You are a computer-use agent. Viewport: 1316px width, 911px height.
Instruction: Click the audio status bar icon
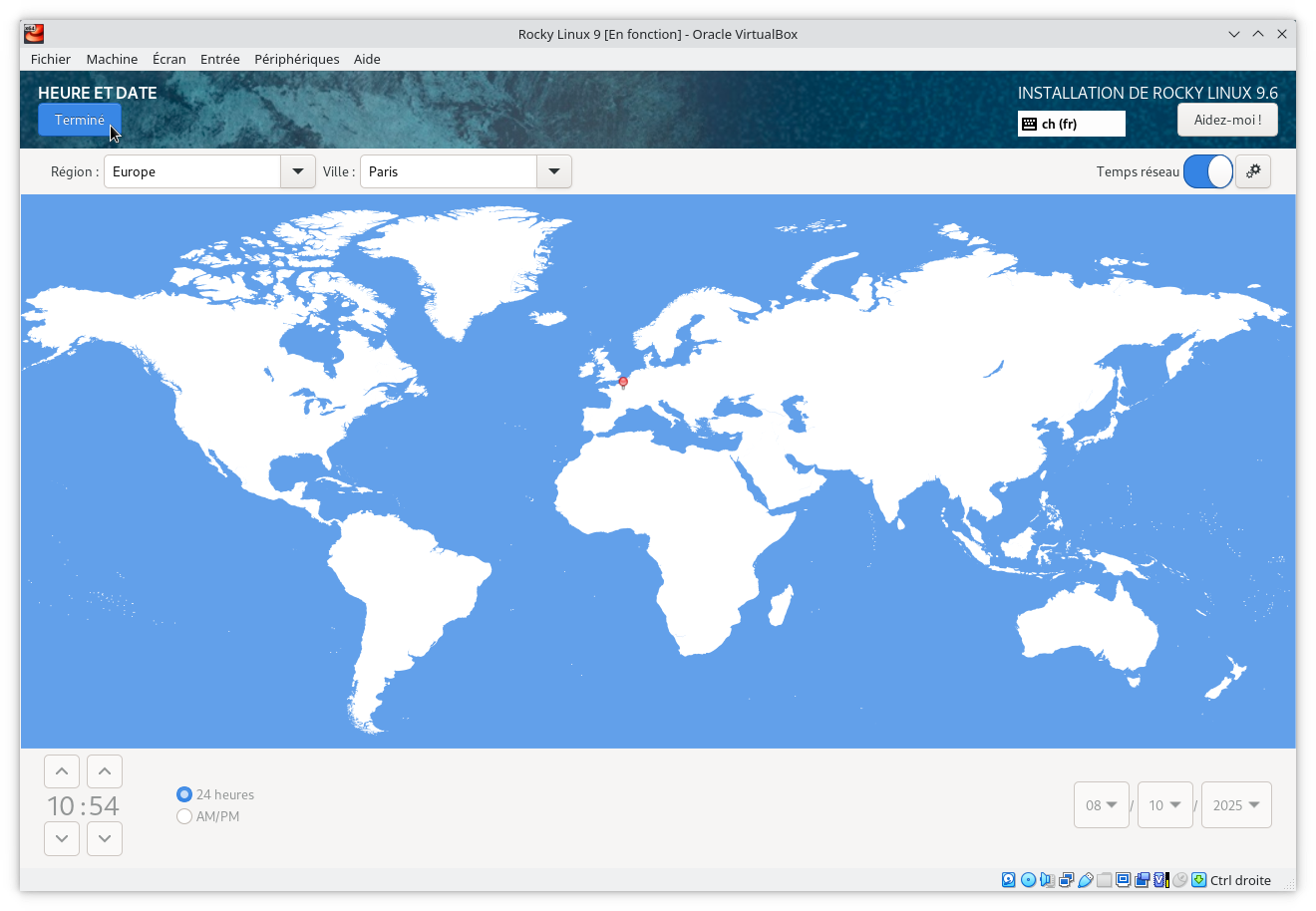tap(1047, 880)
